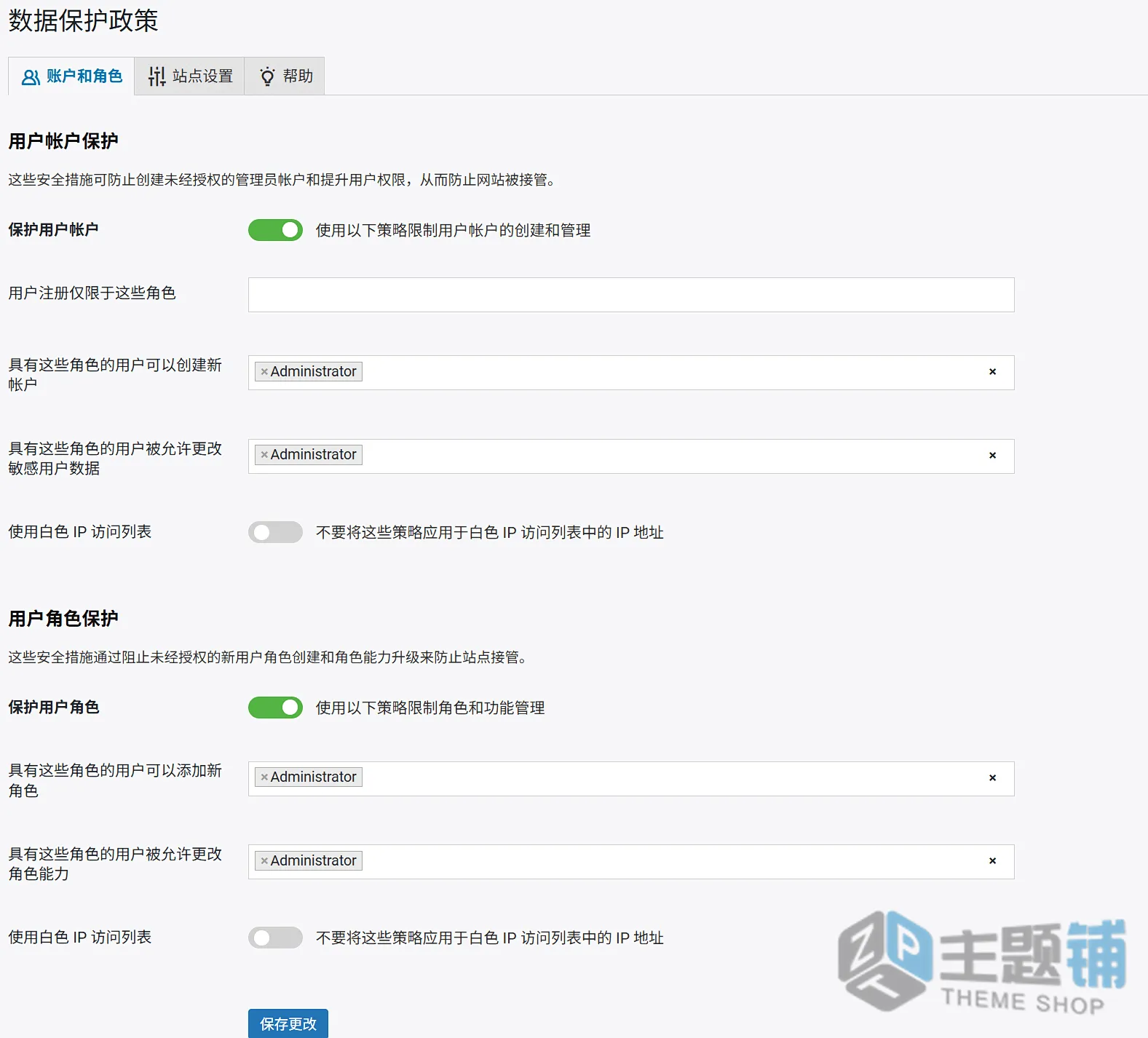Click the 用户注册仅限于这些角色 input field
This screenshot has width=1148, height=1038.
[x=631, y=295]
